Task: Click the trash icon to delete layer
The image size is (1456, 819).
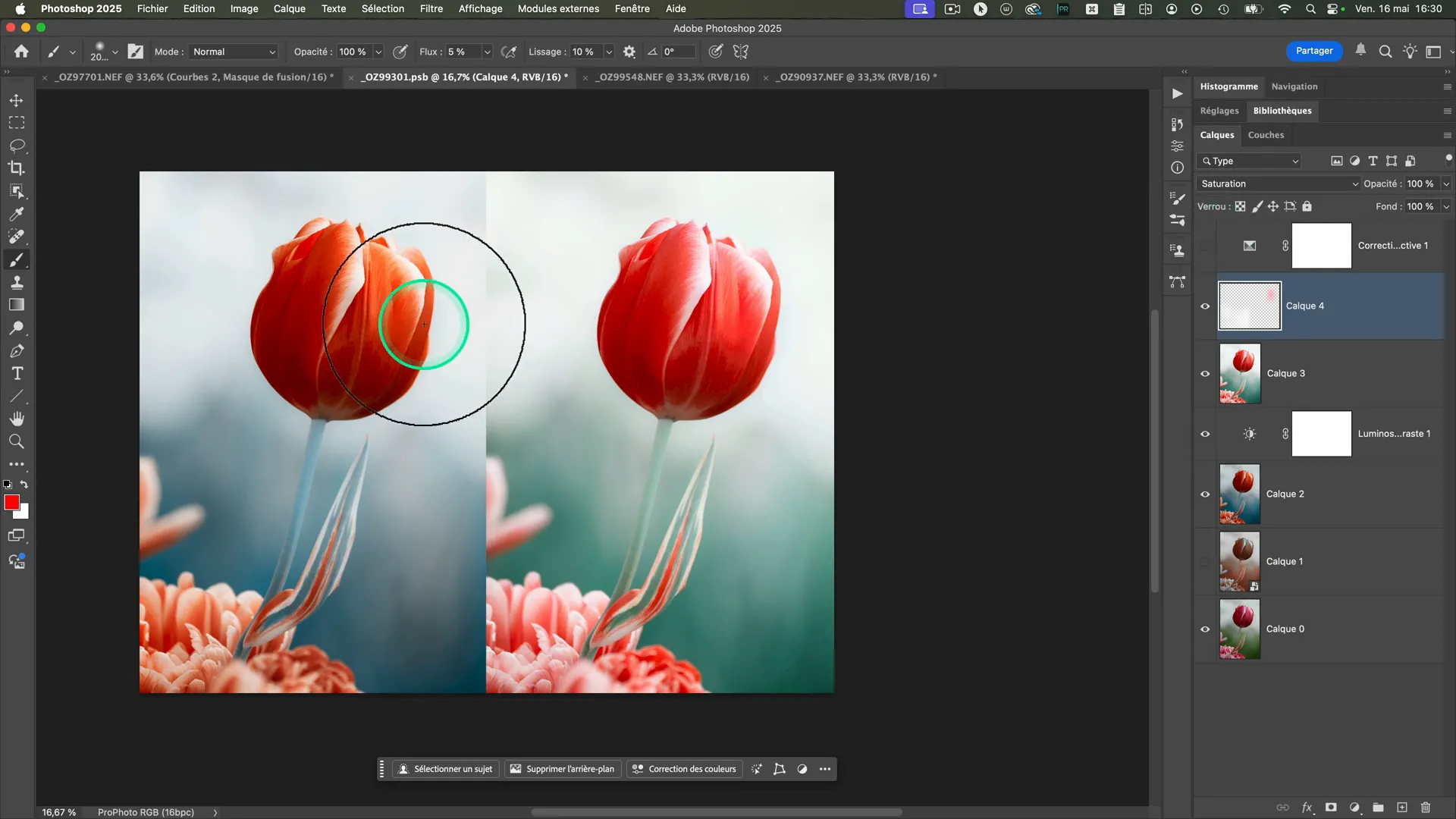Action: click(x=1426, y=808)
